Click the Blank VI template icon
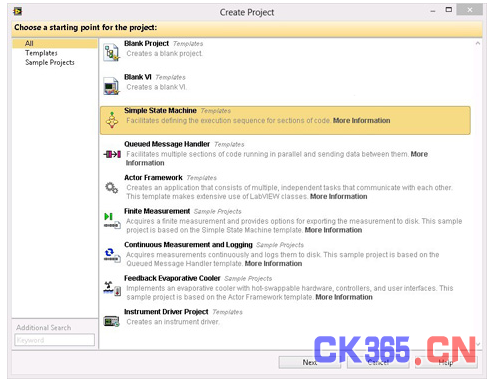491x385 pixels. pyautogui.click(x=111, y=86)
